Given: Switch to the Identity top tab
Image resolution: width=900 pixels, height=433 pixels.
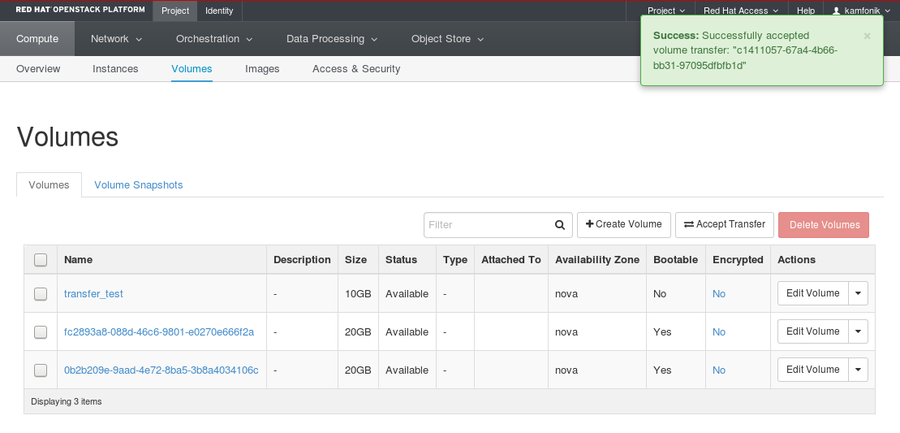Looking at the screenshot, I should click(x=219, y=11).
